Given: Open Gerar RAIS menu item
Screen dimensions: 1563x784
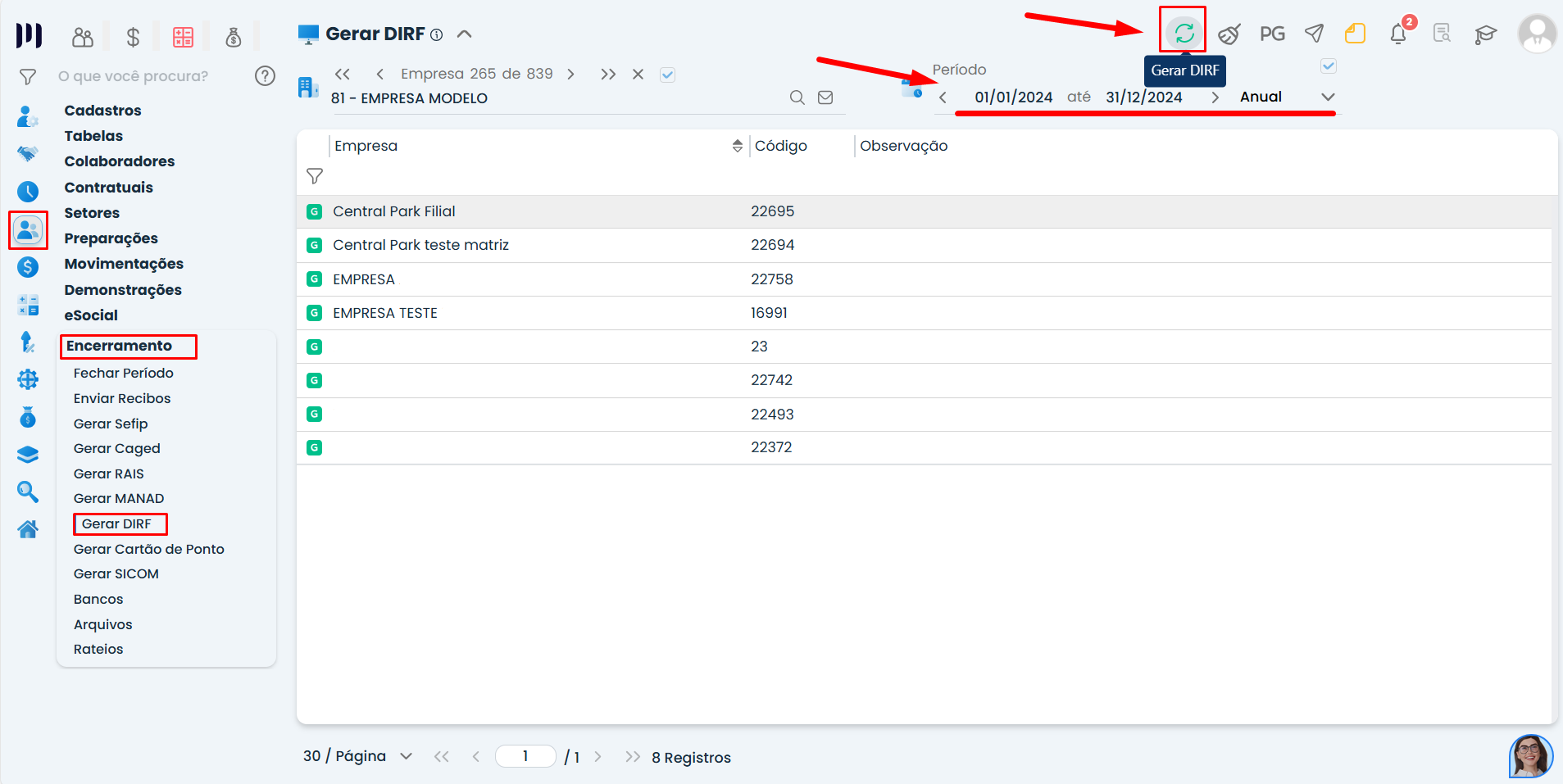Looking at the screenshot, I should pyautogui.click(x=109, y=474).
